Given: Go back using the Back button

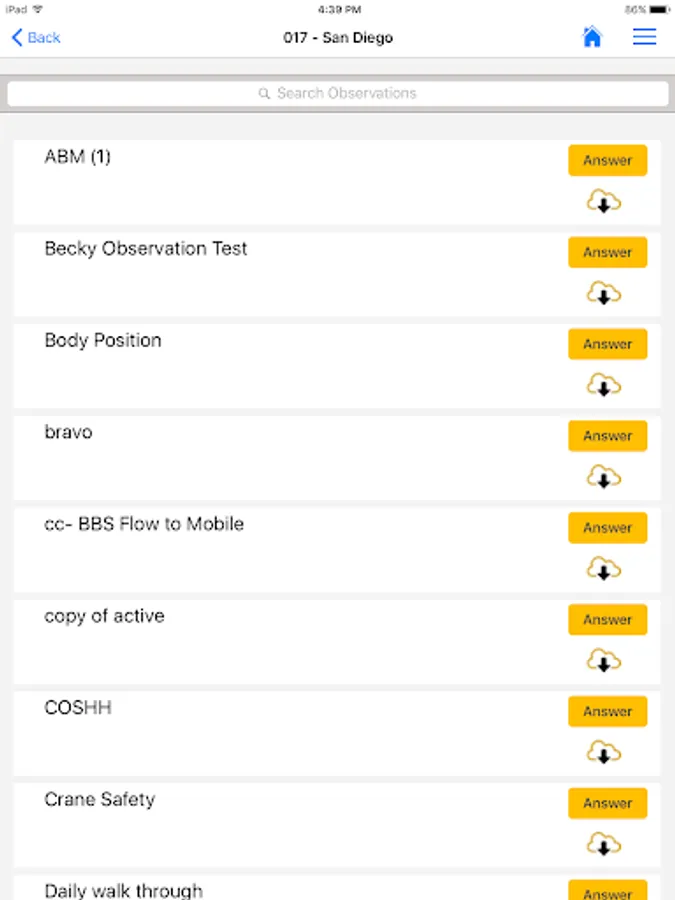Looking at the screenshot, I should (36, 37).
